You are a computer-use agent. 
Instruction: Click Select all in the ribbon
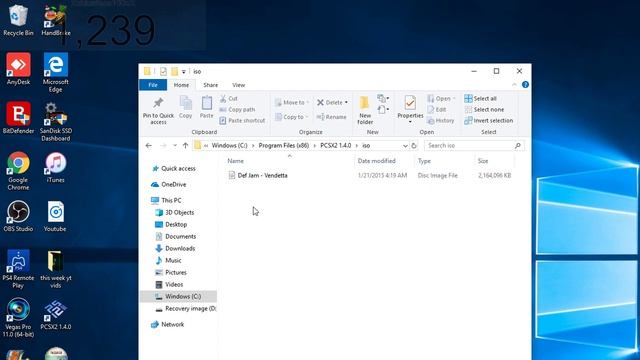(480, 98)
